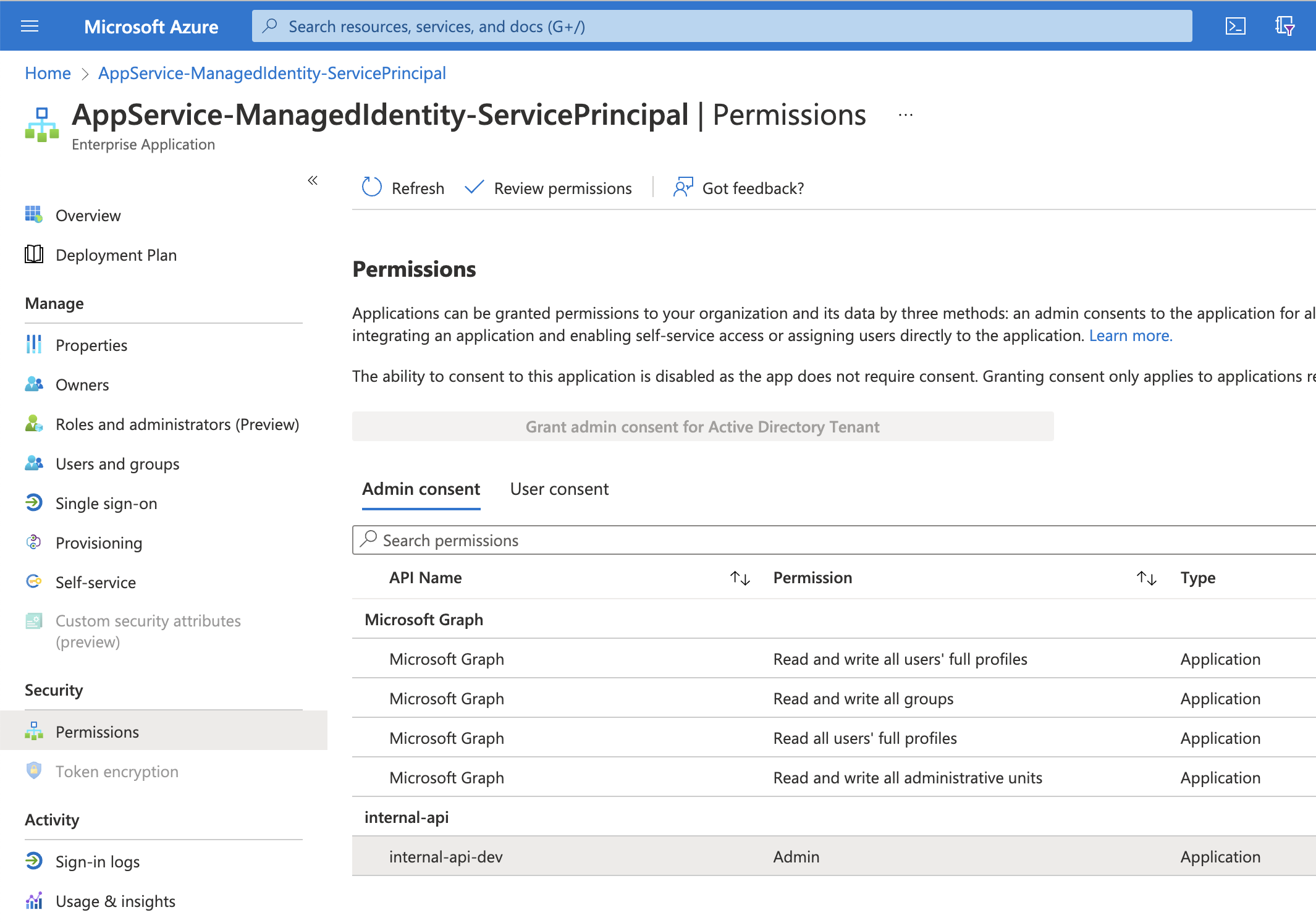Open Permissions under Security
Viewport: 1316px width, 923px height.
point(98,732)
